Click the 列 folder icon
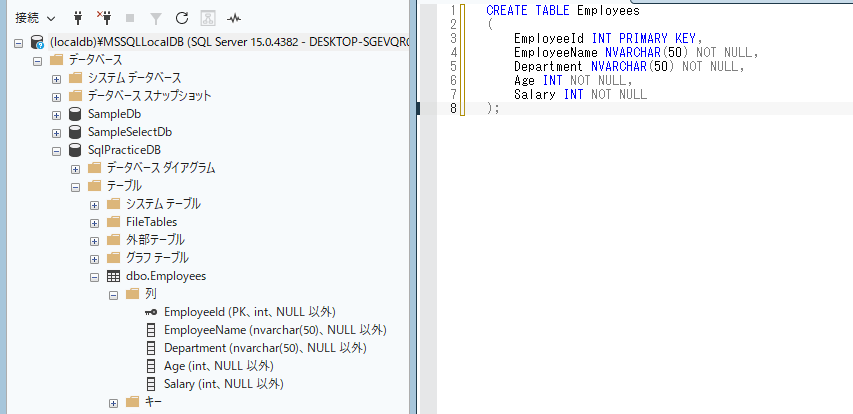This screenshot has height=414, width=853. (133, 294)
